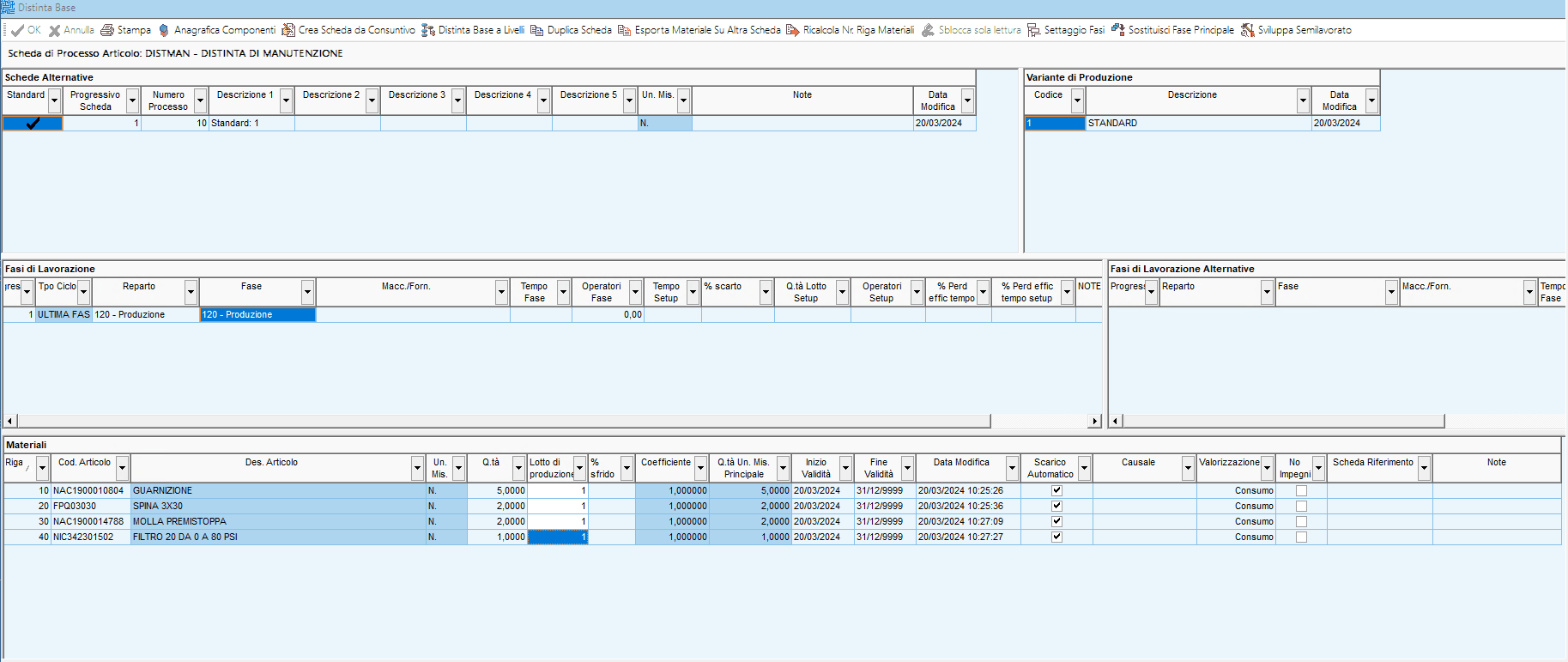The height and width of the screenshot is (662, 1568).
Task: Open Anagrafica Componenti from toolbar icon
Action: pyautogui.click(x=164, y=30)
